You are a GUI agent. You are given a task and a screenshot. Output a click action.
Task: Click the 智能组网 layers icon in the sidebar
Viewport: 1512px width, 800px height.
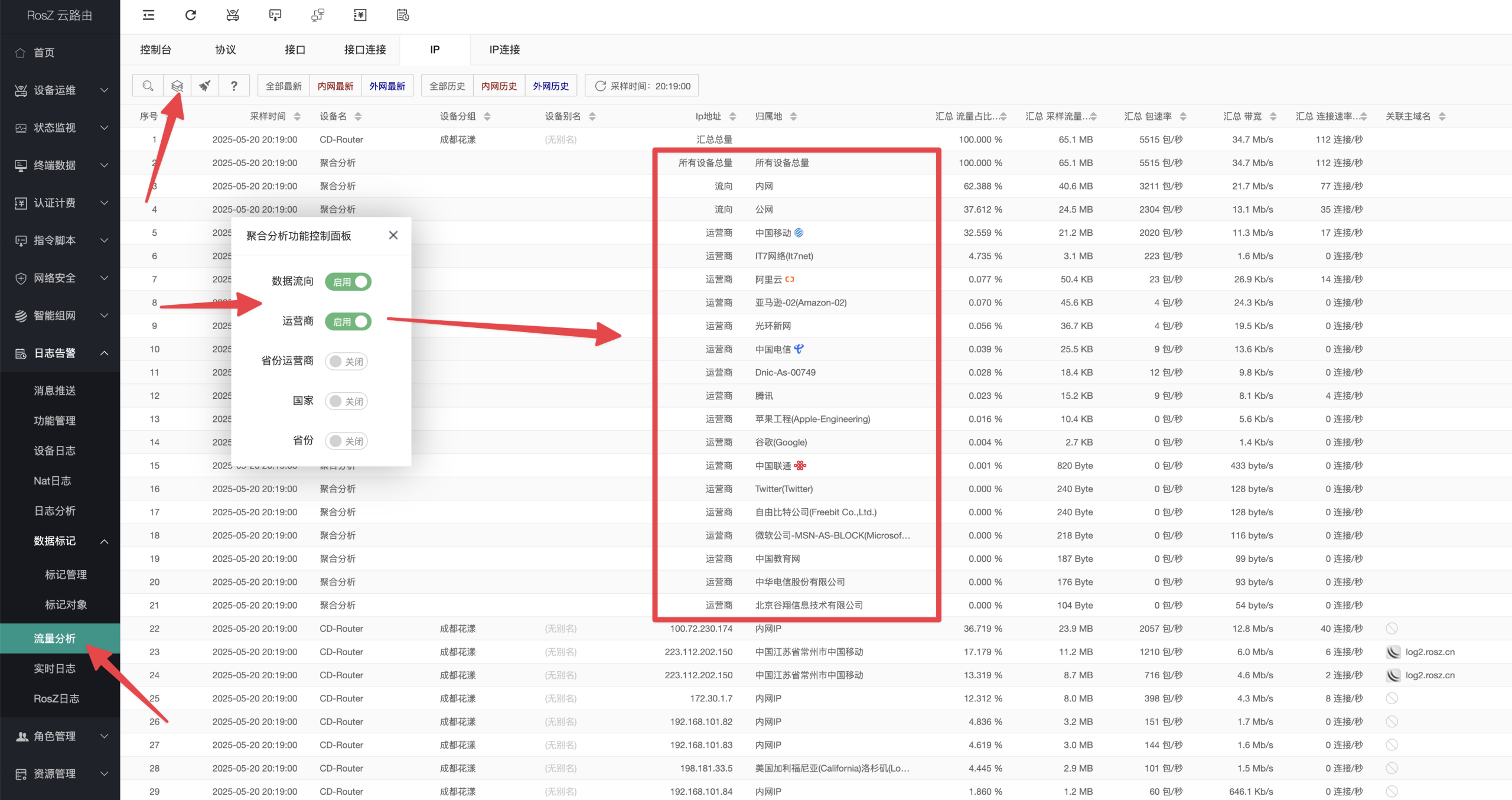[21, 316]
